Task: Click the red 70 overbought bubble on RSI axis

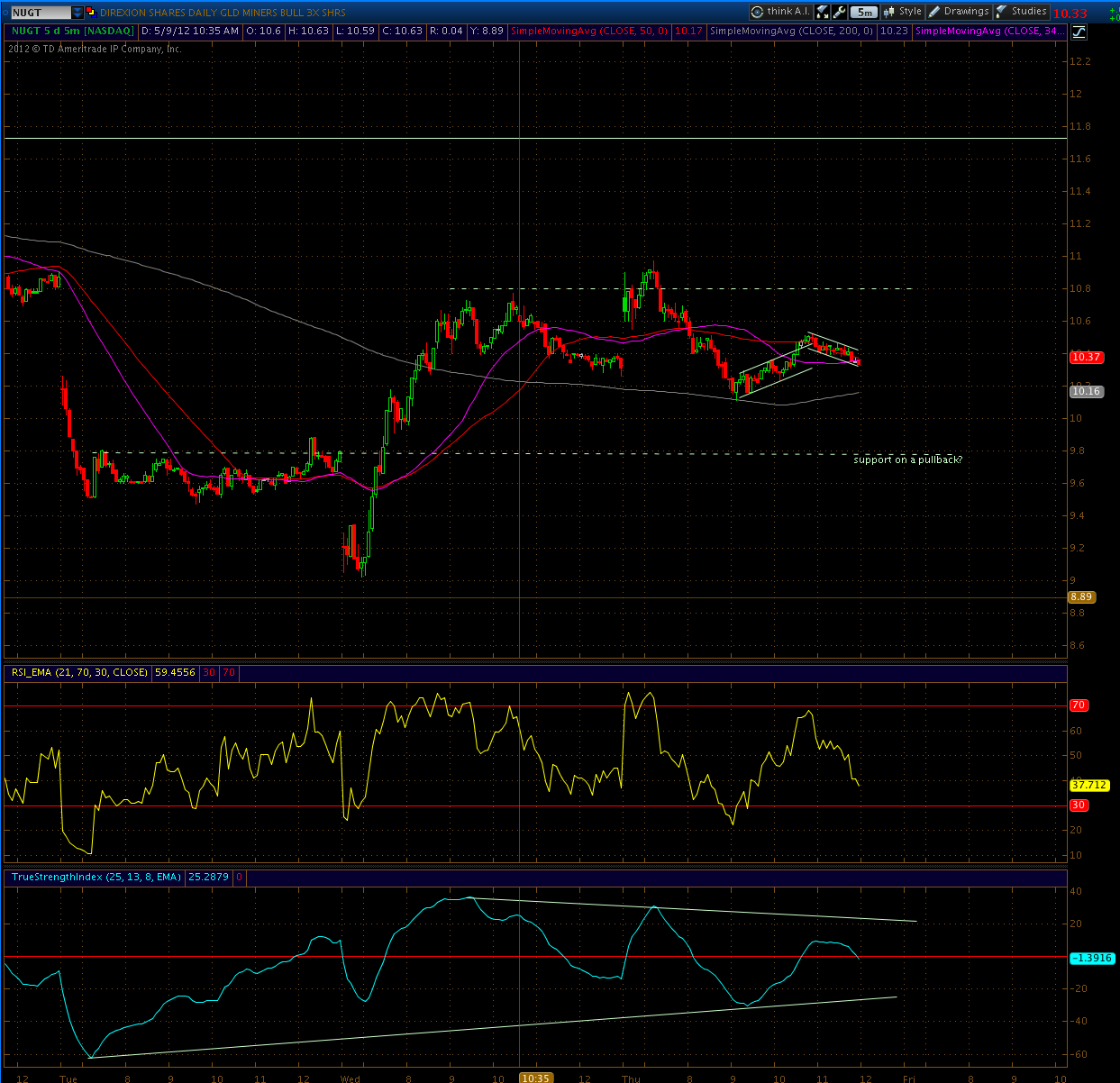Action: (x=1079, y=705)
